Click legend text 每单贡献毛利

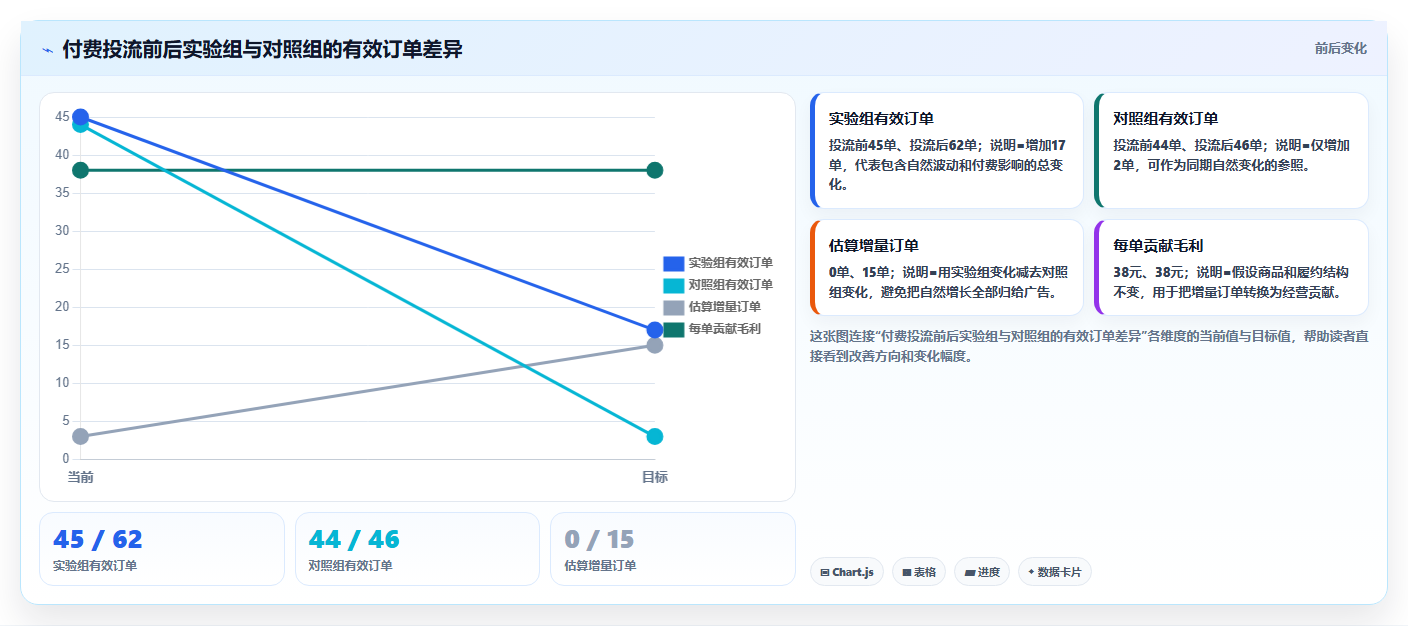tap(724, 329)
